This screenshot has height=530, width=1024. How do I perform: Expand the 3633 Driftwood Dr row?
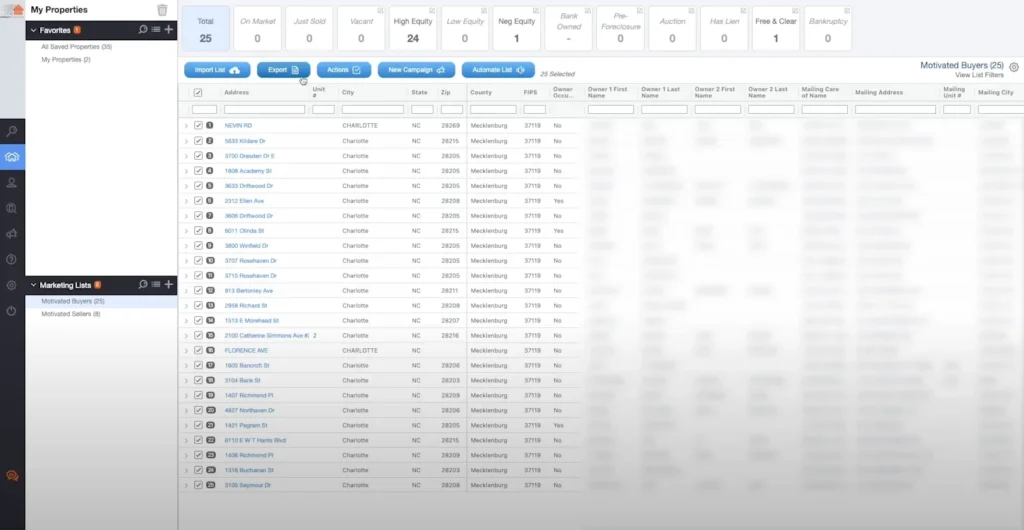186,186
